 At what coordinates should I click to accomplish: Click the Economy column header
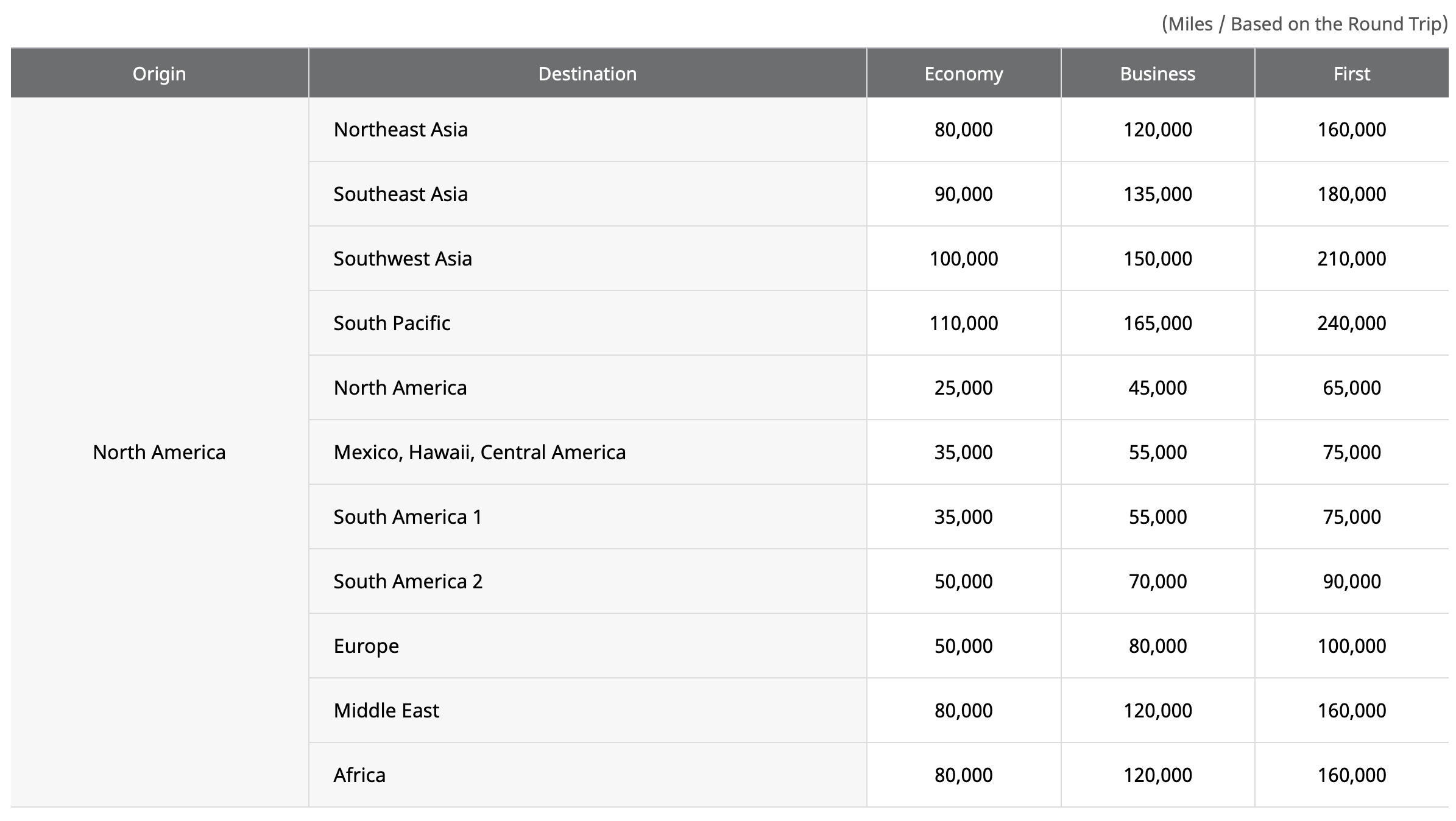coord(963,73)
